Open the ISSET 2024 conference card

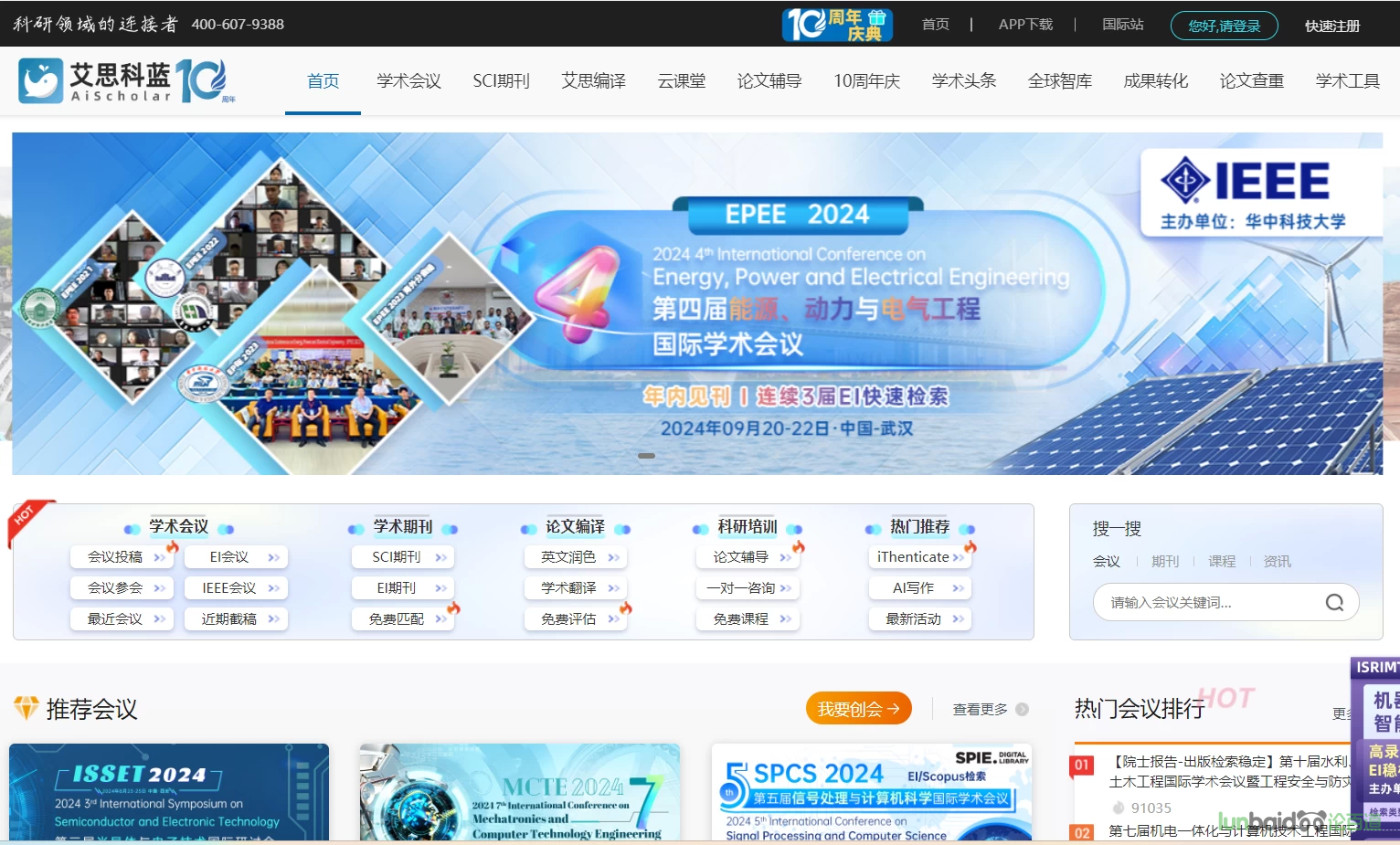[x=169, y=792]
